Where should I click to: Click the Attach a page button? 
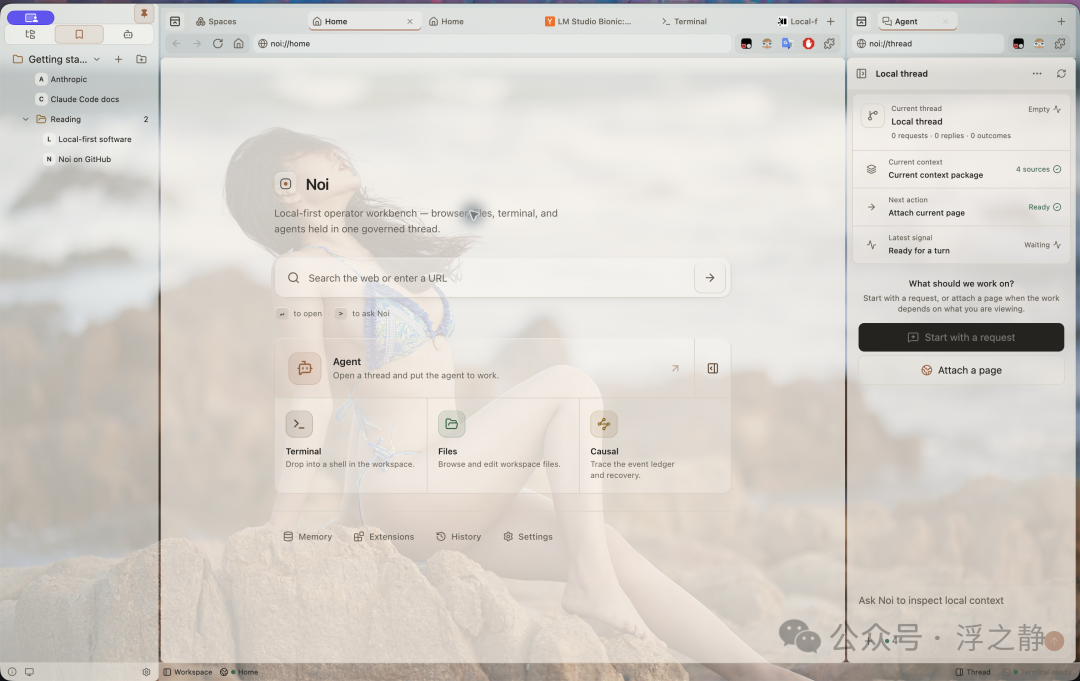pos(961,370)
